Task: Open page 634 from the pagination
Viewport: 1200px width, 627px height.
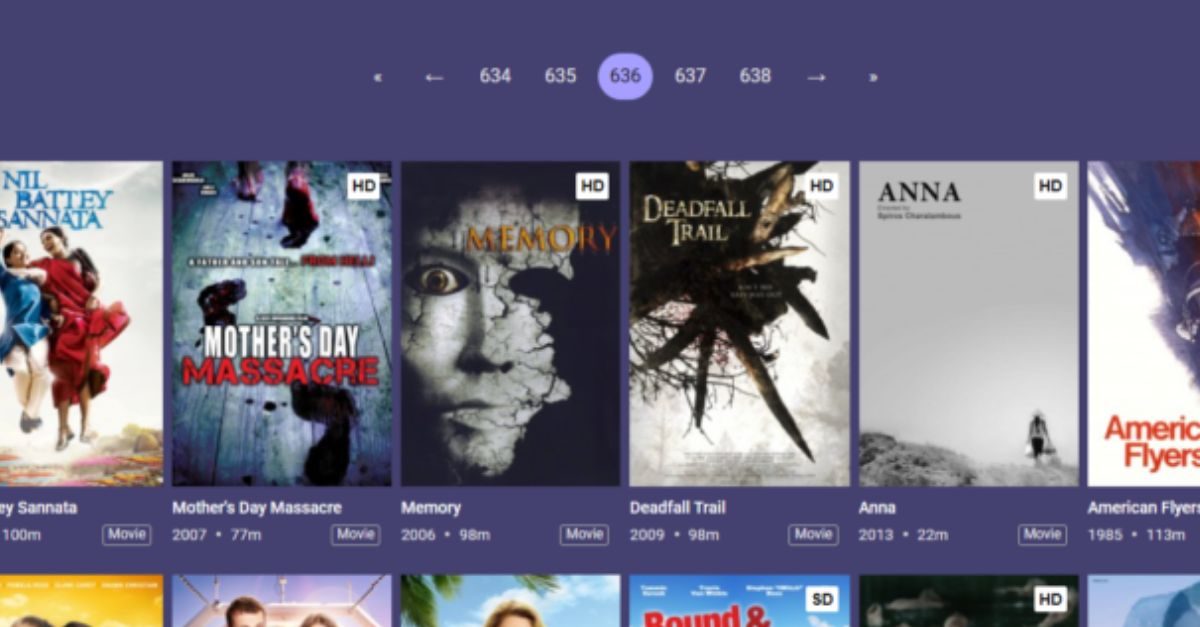Action: (x=496, y=76)
